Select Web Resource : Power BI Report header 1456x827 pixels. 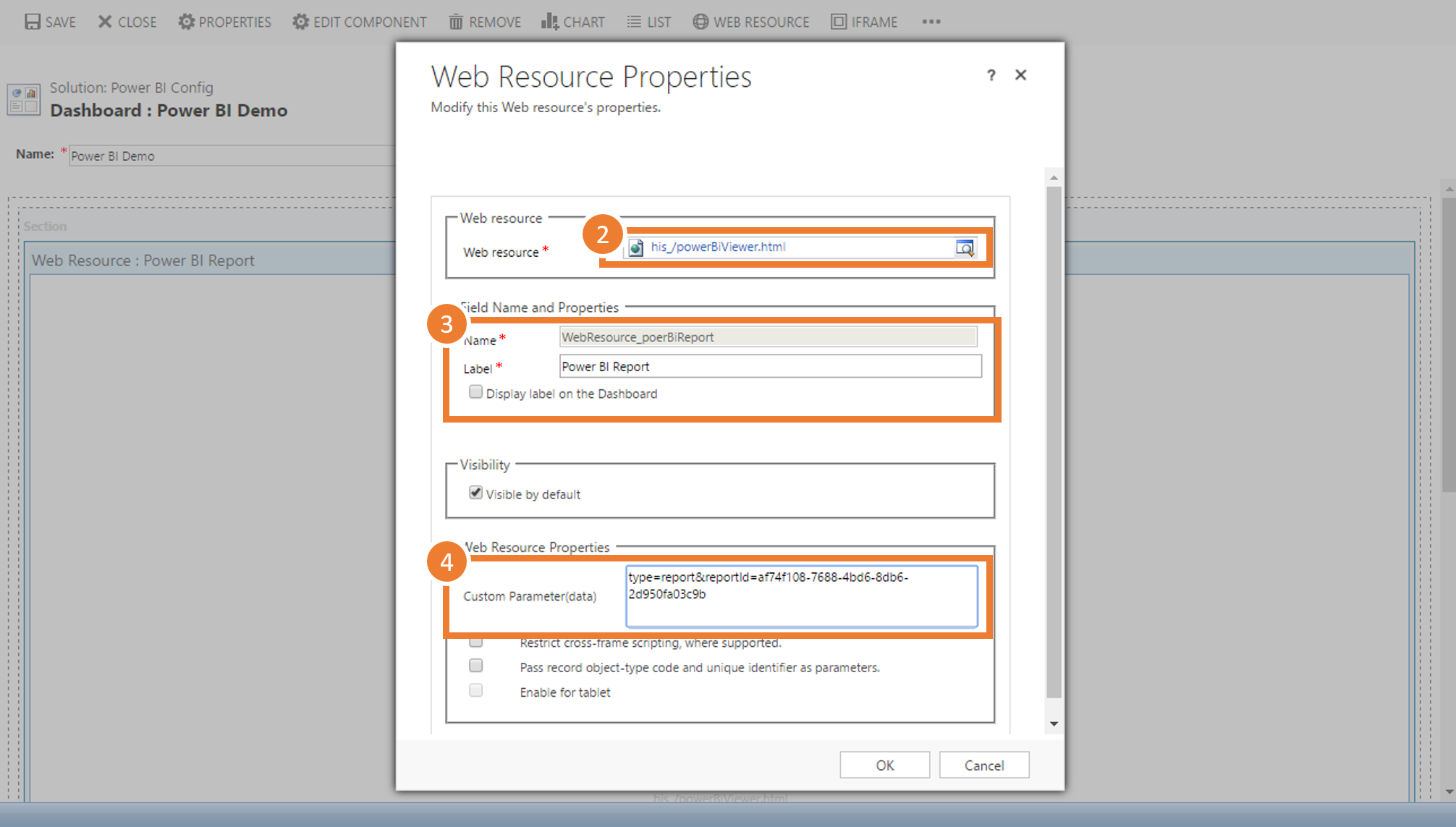click(143, 260)
